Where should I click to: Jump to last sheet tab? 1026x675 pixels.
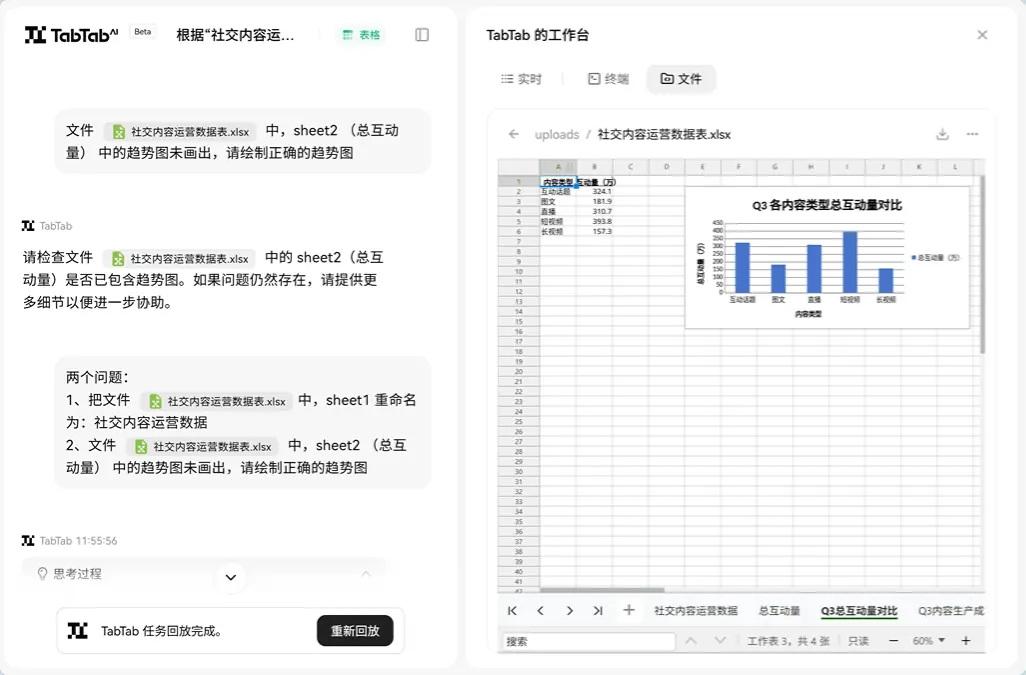point(597,610)
